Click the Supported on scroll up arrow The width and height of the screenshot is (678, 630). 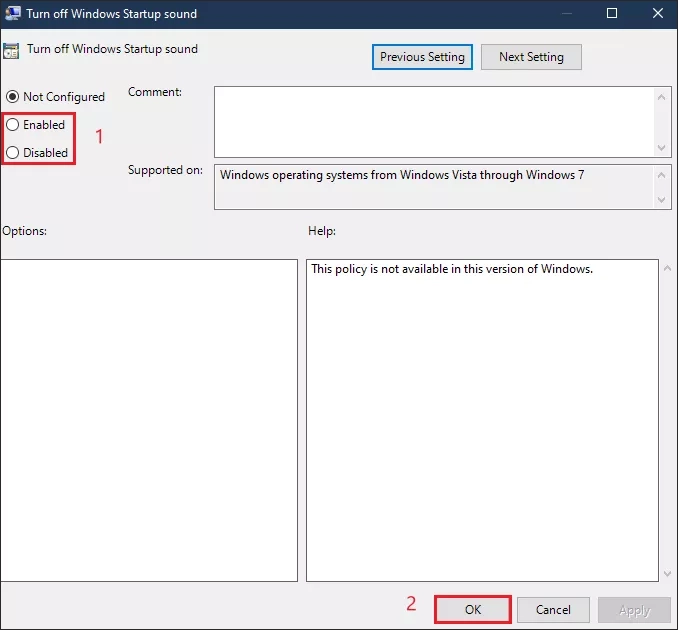tap(661, 175)
